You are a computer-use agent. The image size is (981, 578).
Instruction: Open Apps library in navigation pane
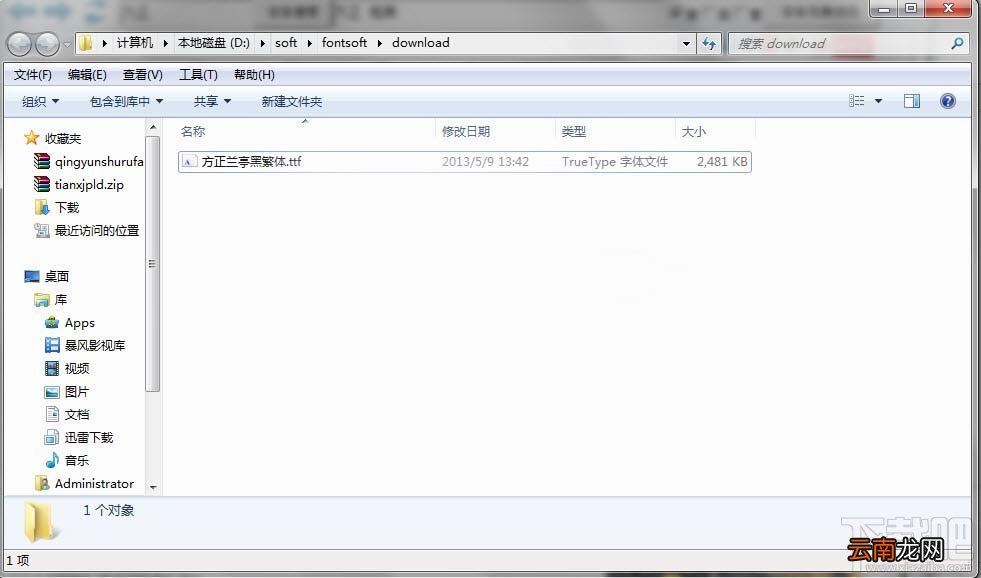pyautogui.click(x=79, y=323)
